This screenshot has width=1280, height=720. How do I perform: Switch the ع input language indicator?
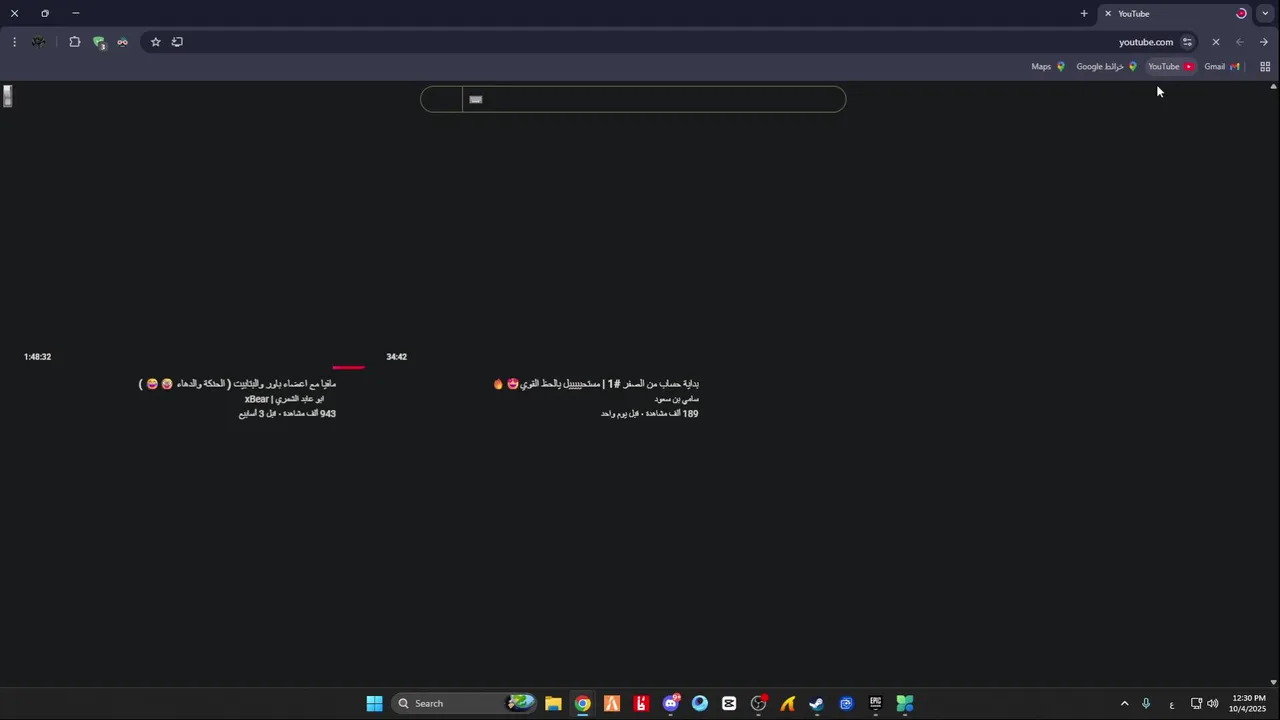1172,704
